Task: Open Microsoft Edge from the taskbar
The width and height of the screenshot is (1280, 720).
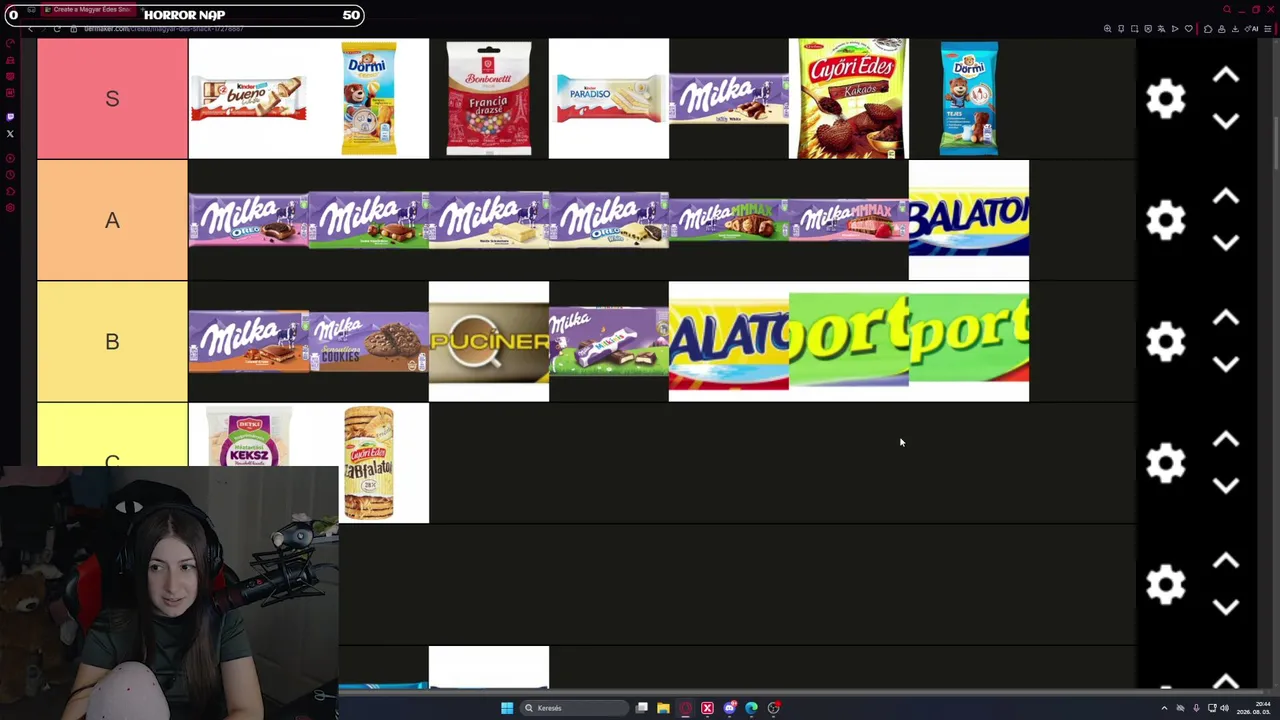Action: coord(751,708)
